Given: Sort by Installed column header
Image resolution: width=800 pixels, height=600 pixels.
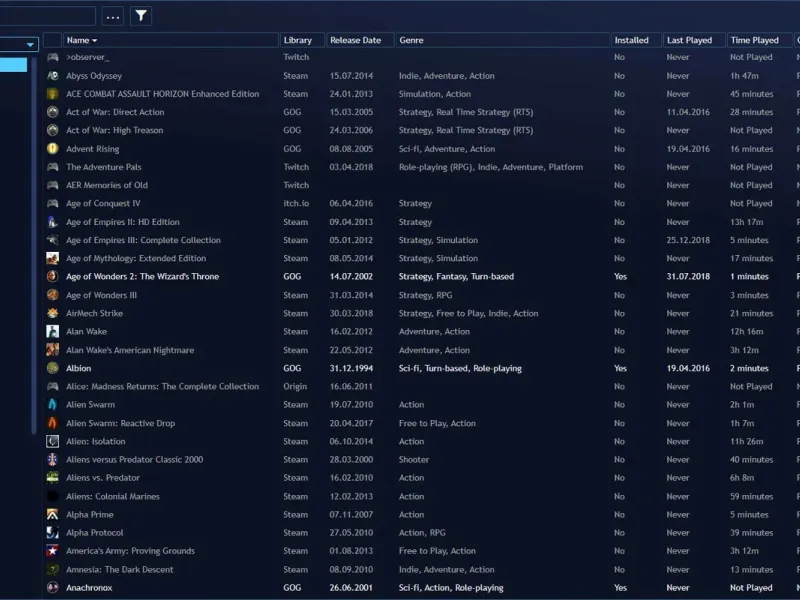Looking at the screenshot, I should pos(636,40).
